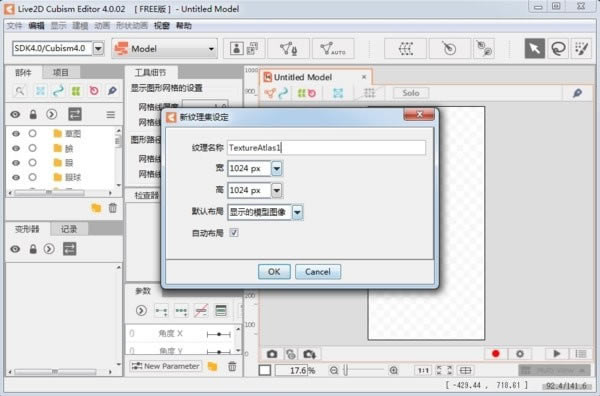Create a rotation deformer from toolbar
This screenshot has height=396, width=600.
pos(449,49)
